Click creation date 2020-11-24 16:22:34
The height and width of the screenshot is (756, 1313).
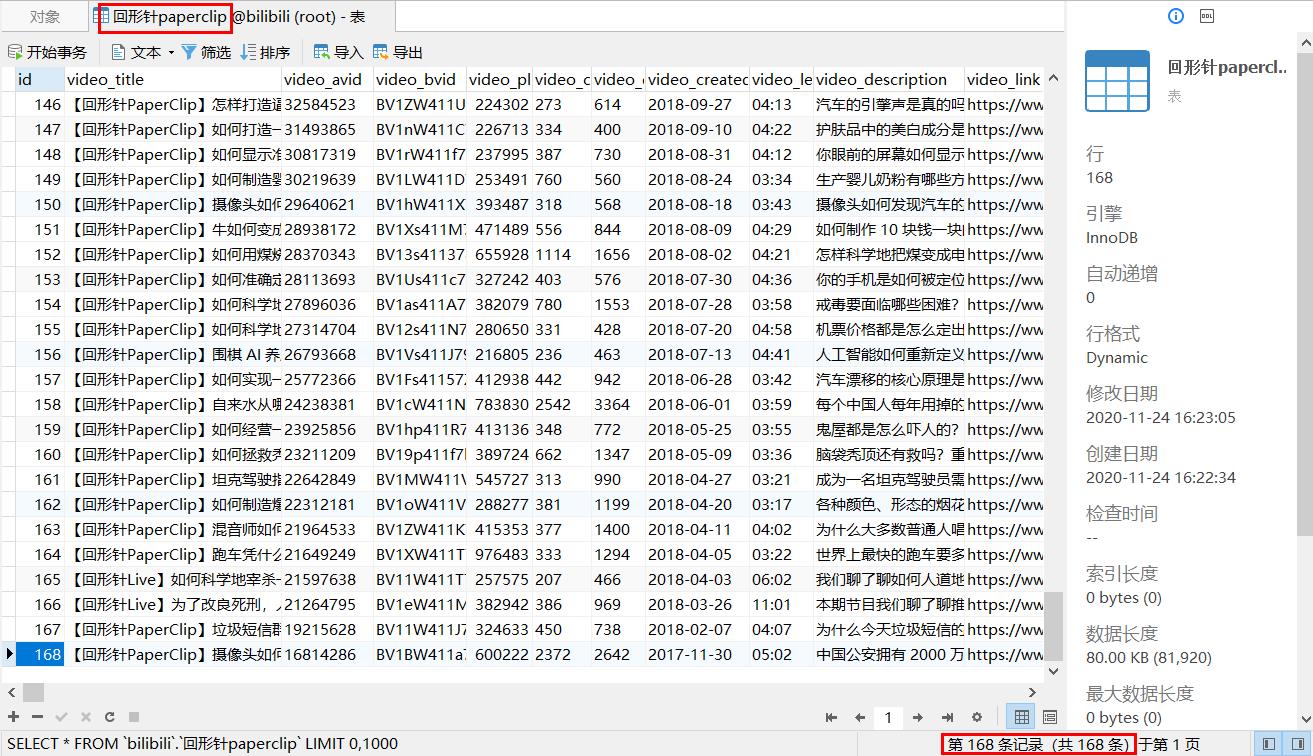point(1161,478)
